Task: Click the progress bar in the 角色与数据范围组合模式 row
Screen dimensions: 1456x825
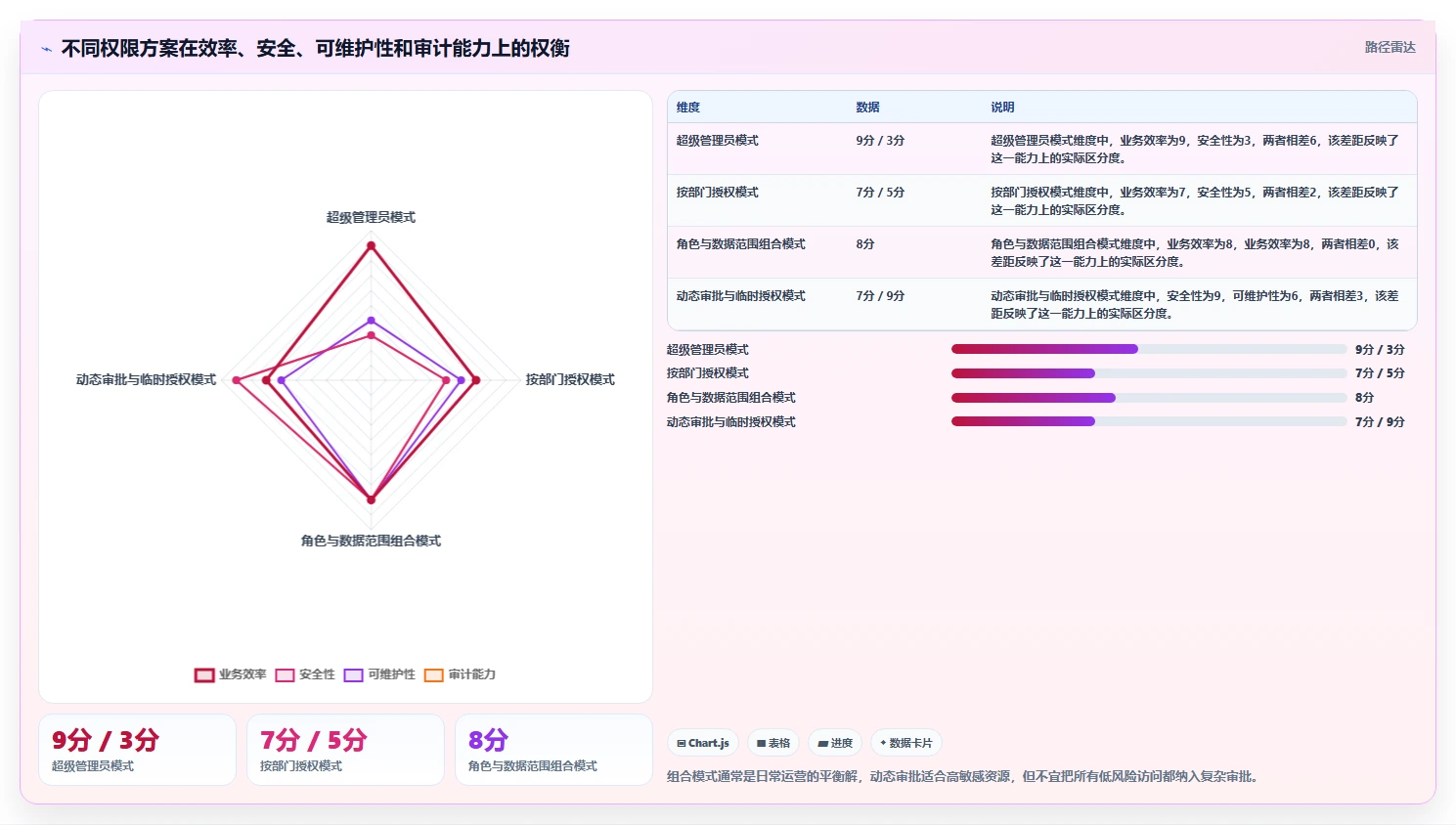Action: pyautogui.click(x=1149, y=398)
